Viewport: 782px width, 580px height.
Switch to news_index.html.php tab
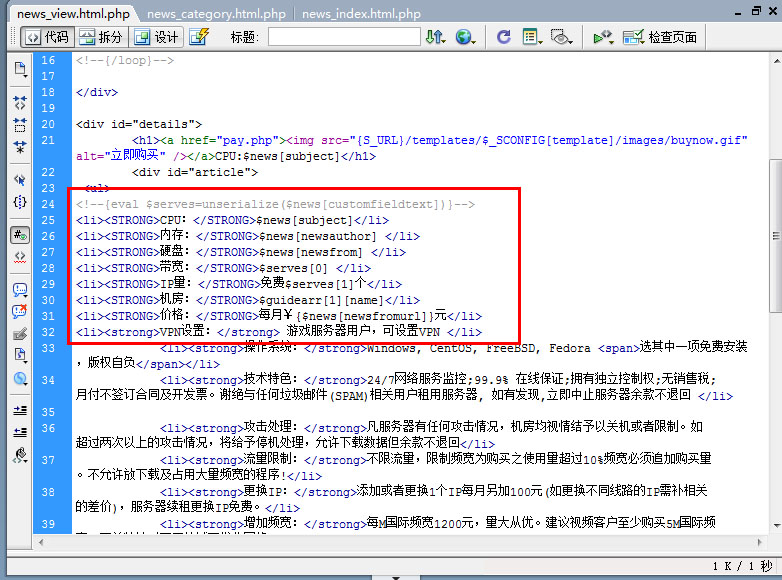pos(361,14)
